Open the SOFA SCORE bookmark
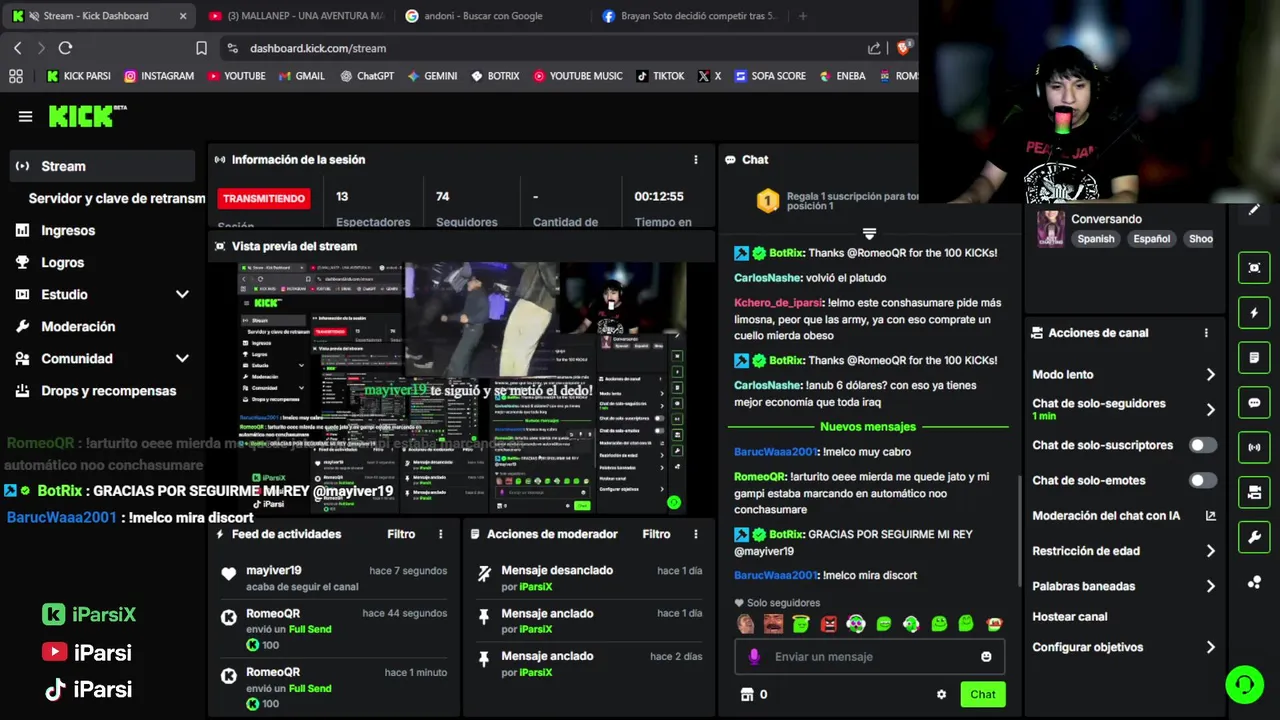The width and height of the screenshot is (1280, 720). [769, 76]
